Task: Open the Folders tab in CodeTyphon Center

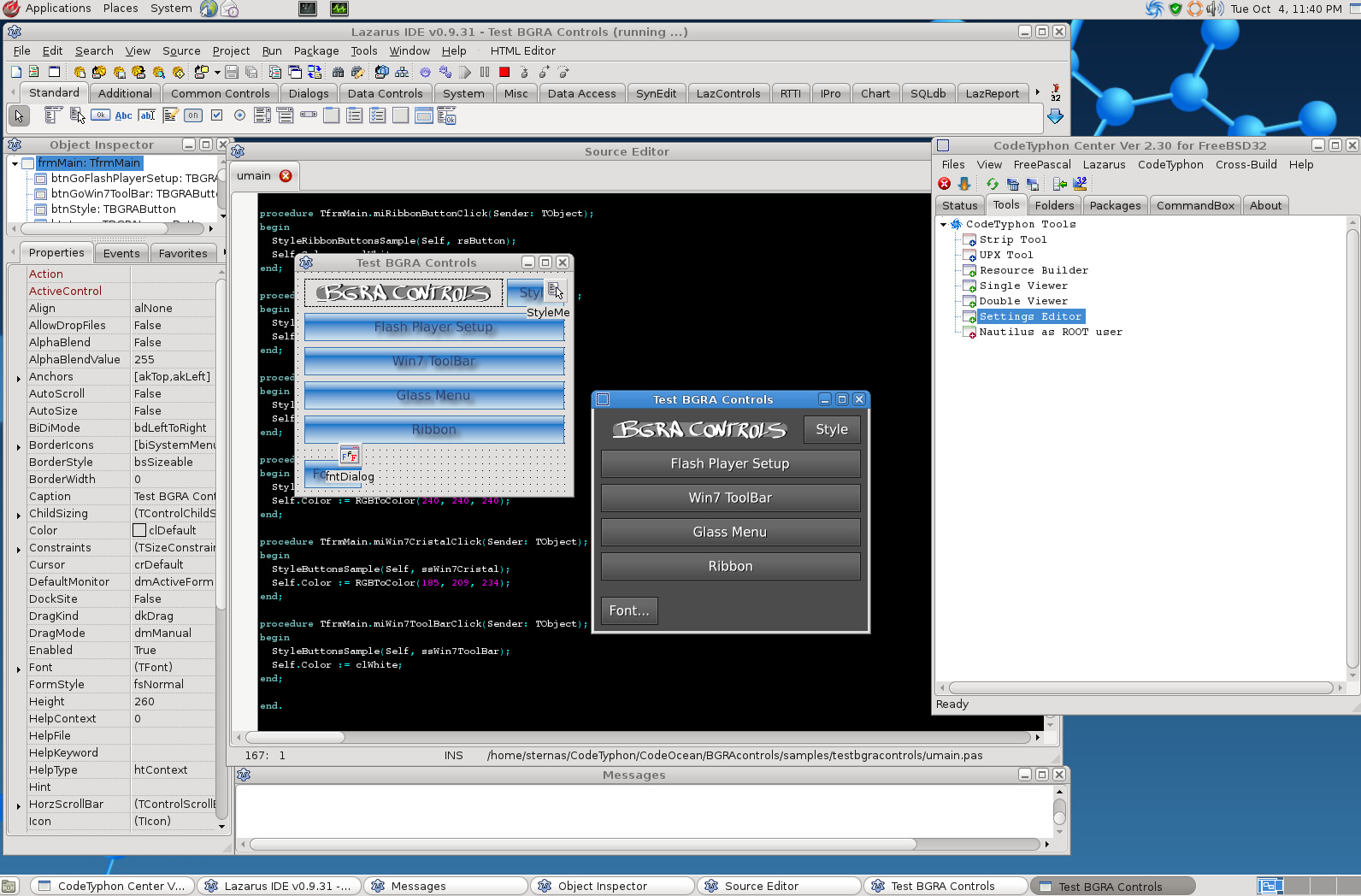Action: coord(1054,205)
